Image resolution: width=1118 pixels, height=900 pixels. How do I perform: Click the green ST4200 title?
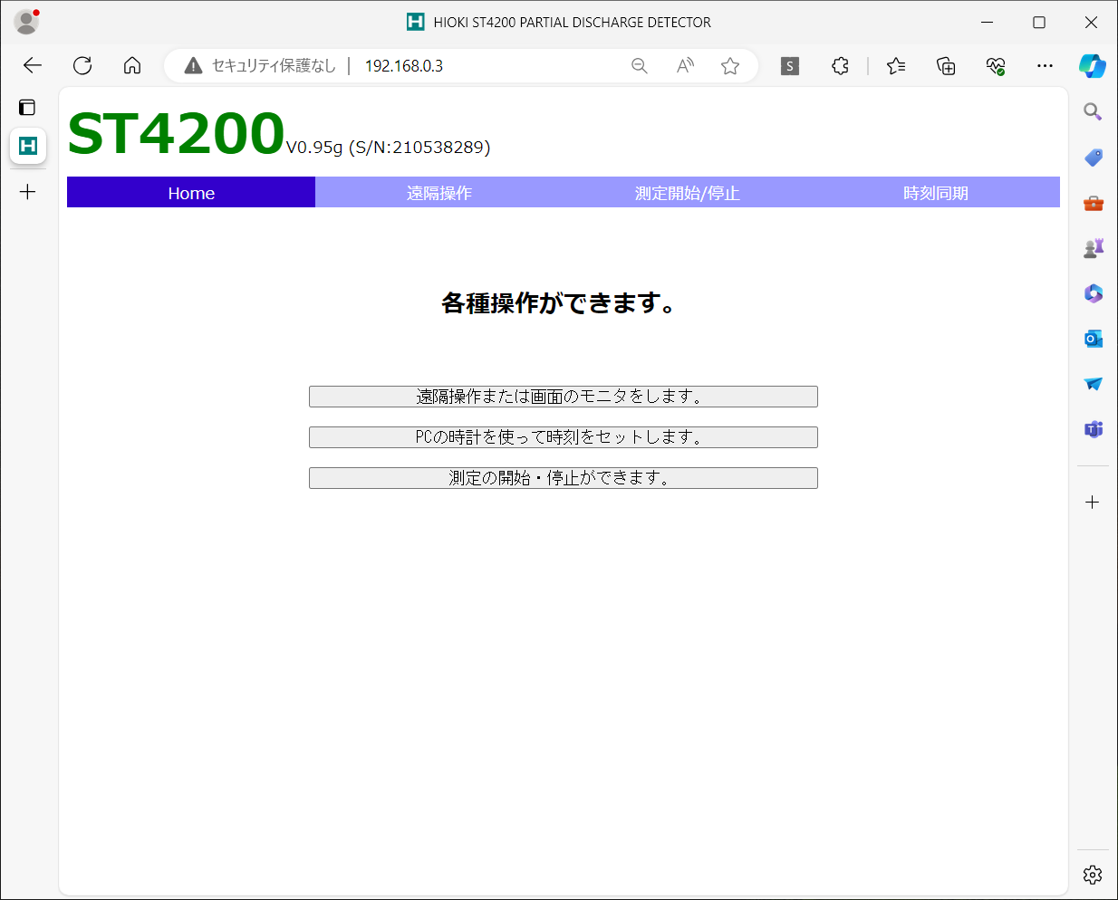coord(175,133)
